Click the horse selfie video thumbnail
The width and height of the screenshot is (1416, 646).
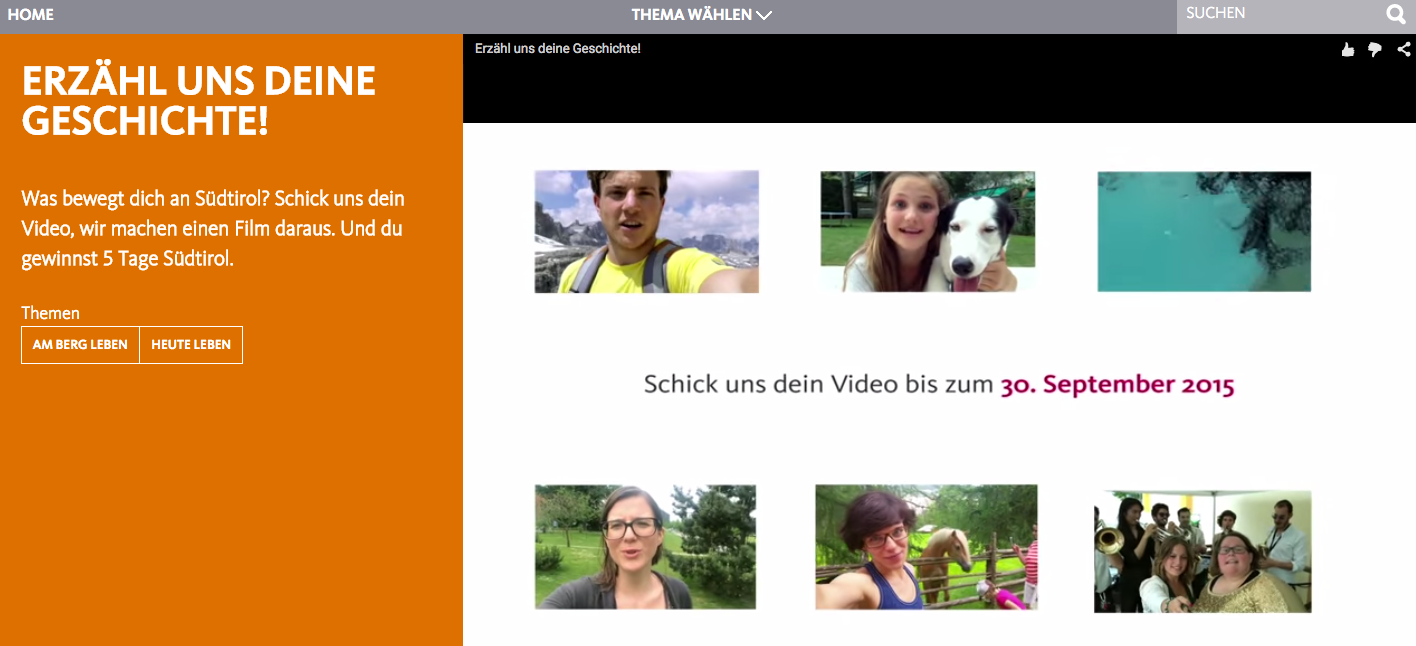coord(926,547)
